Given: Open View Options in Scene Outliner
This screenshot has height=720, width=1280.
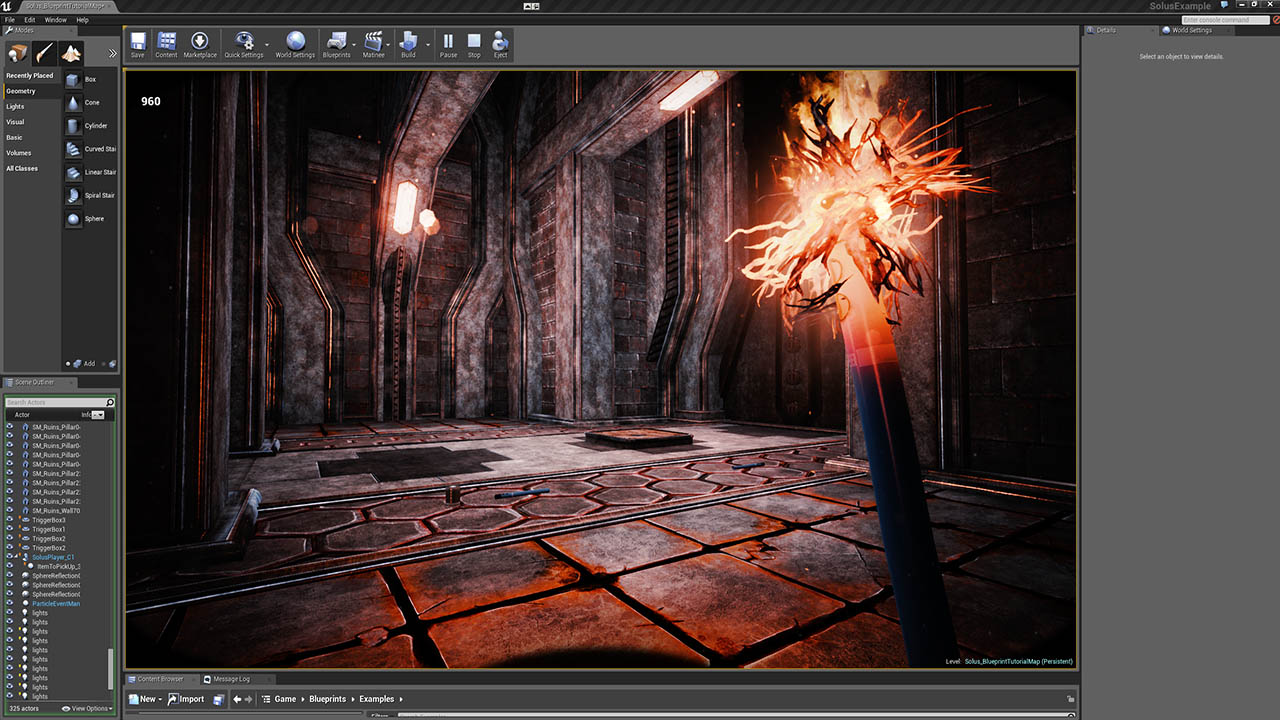Looking at the screenshot, I should coord(86,708).
